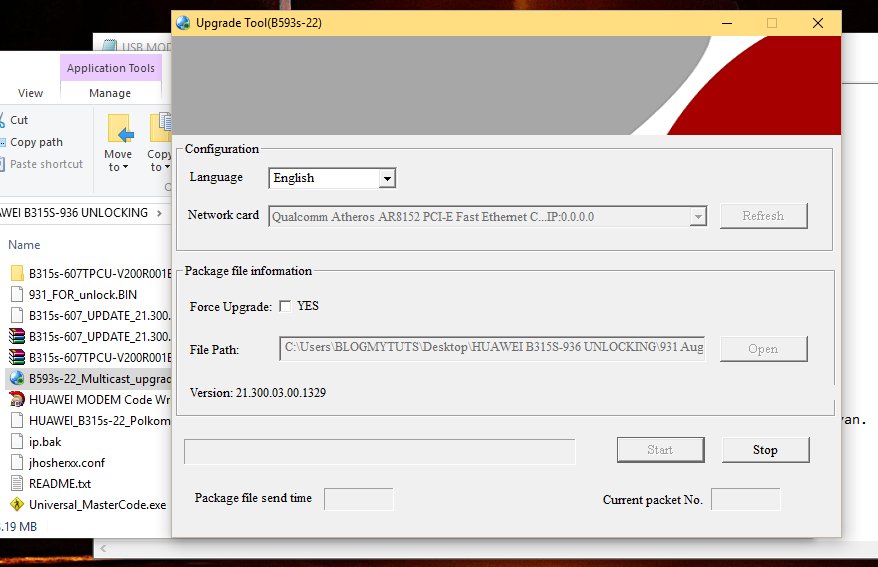Click the Copy to icon in ribbon
878x567 pixels.
tap(161, 128)
